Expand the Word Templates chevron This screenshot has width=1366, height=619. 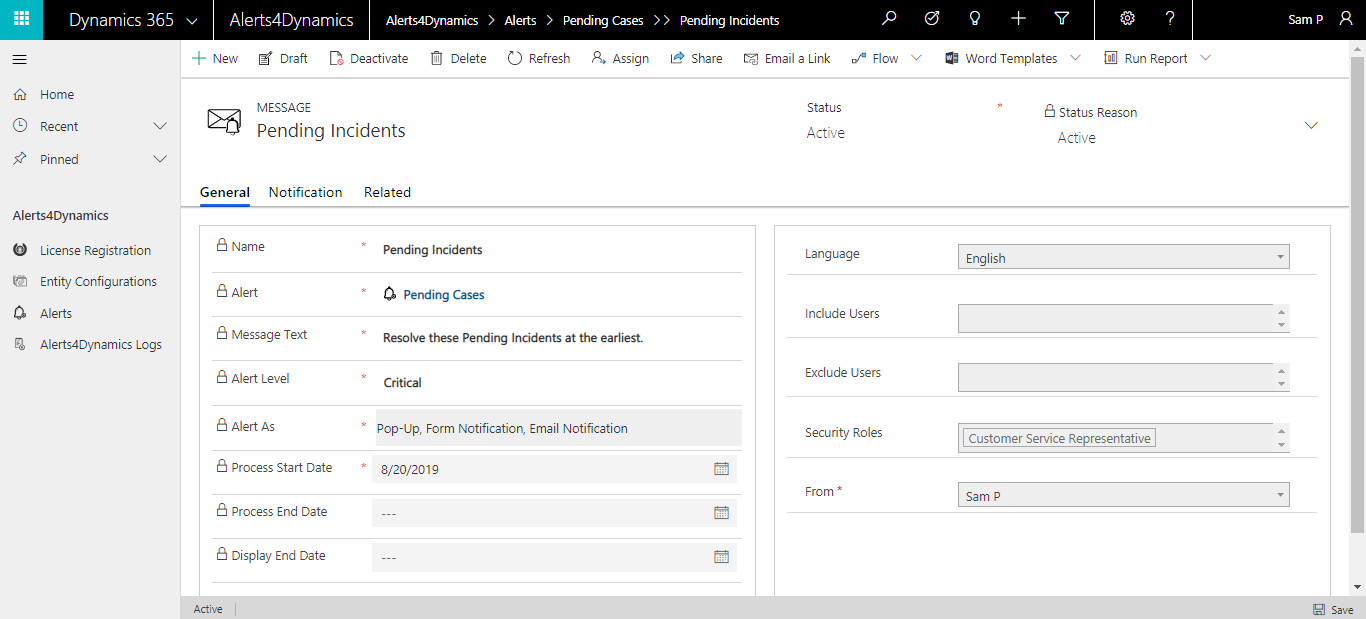tap(1075, 58)
